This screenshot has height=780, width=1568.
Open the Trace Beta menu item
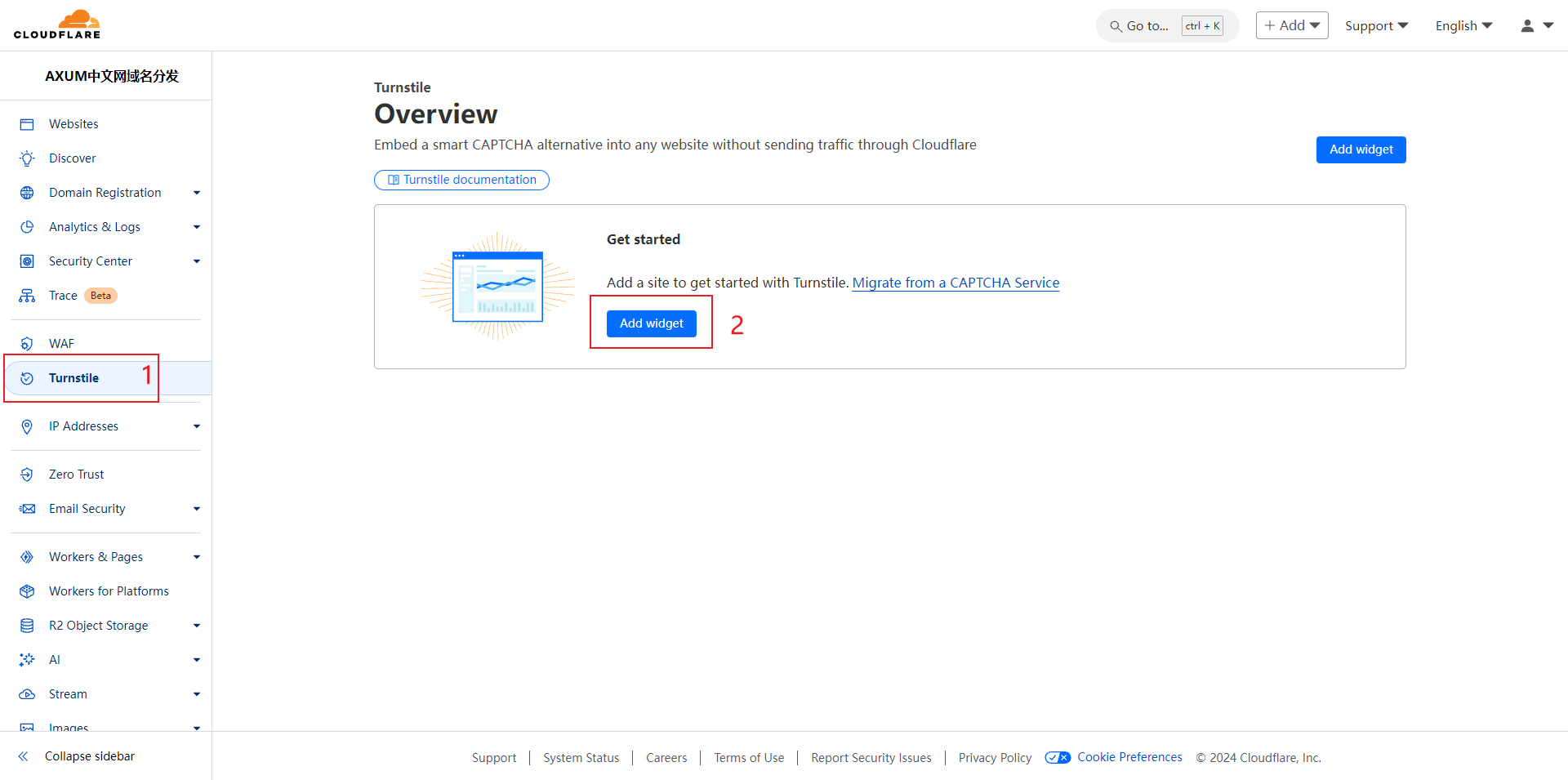82,296
